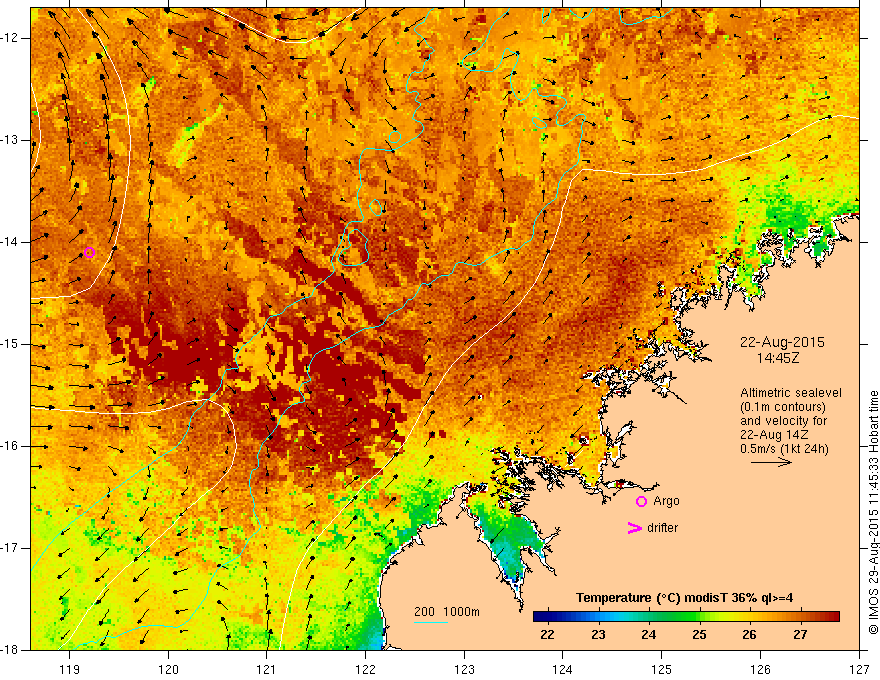Image resolution: width=880 pixels, height=680 pixels.
Task: Click the velocity scale reference arrow
Action: coord(771,462)
